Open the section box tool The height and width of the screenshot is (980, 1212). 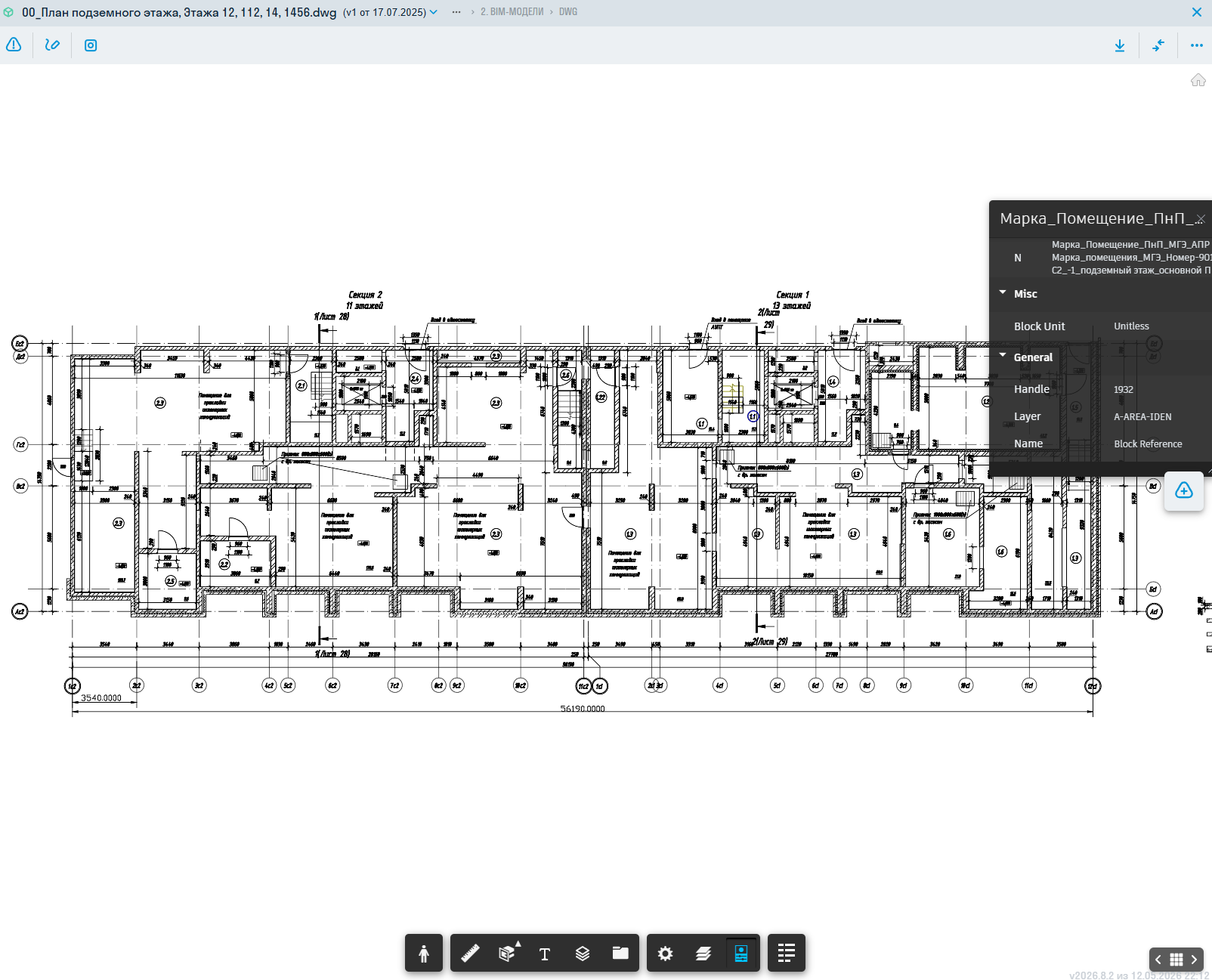[x=508, y=954]
